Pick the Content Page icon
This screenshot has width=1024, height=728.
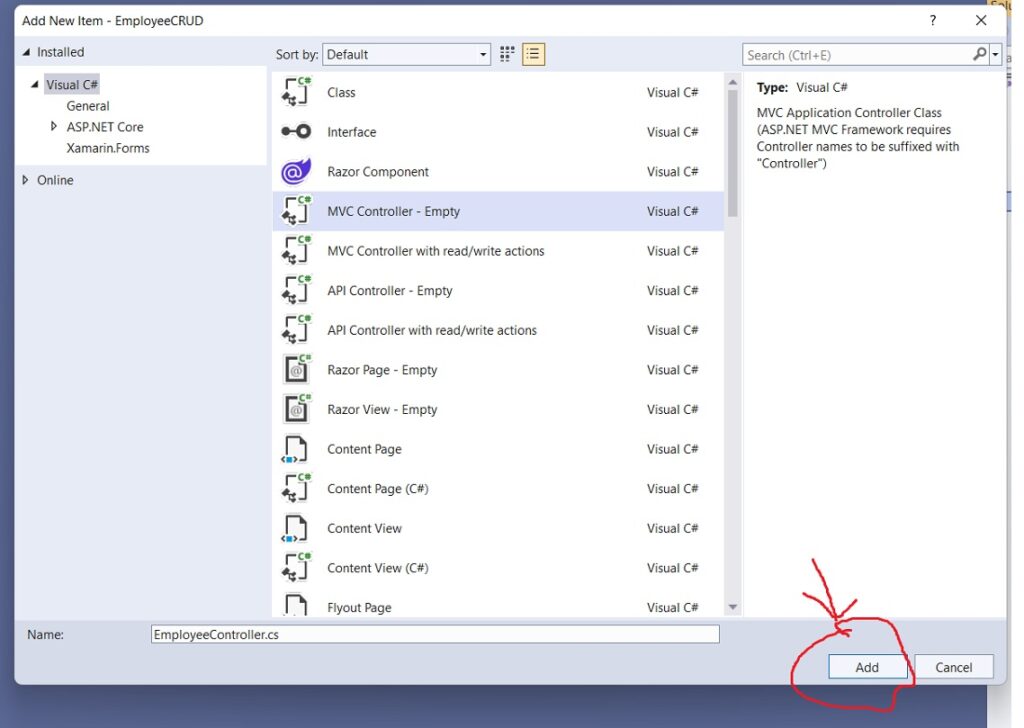pos(296,449)
